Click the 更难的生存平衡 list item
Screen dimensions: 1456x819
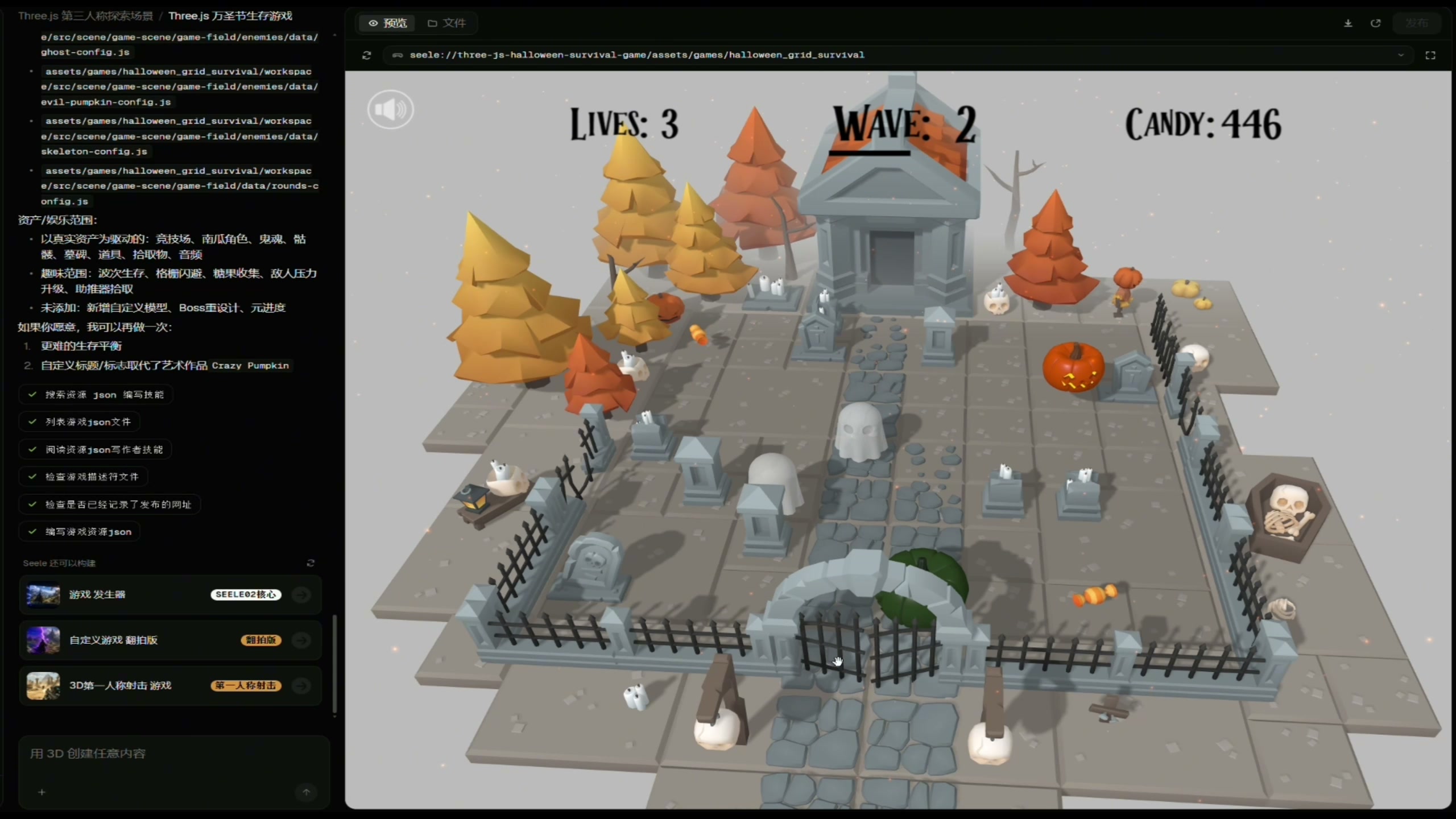pos(81,346)
